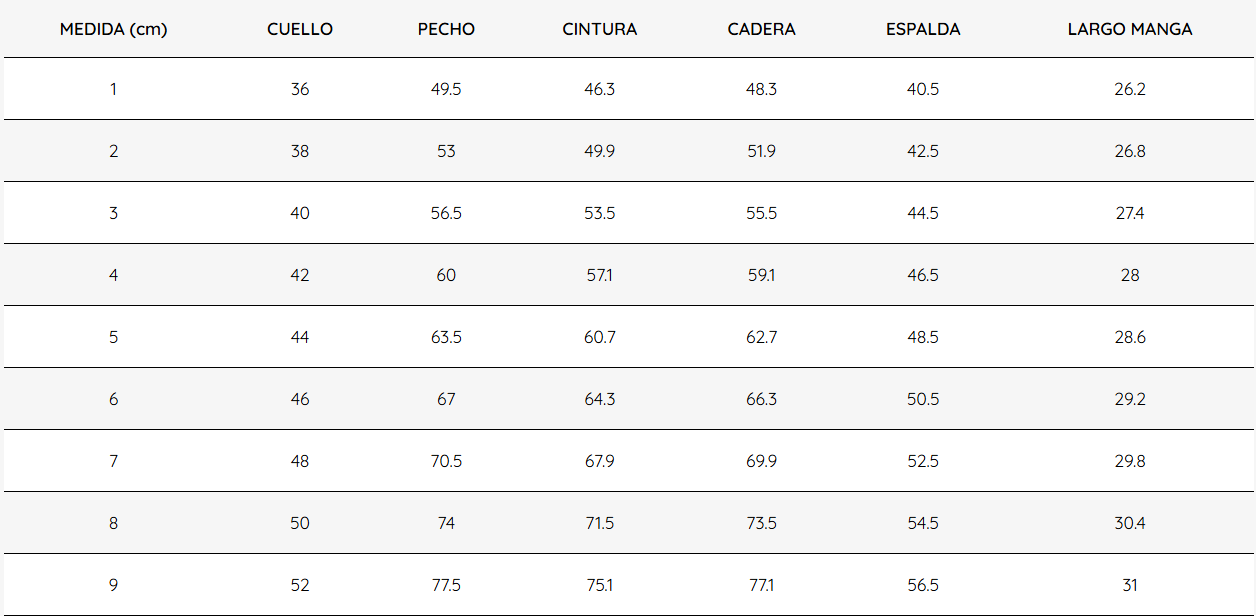
Task: Select size 1 in the MEDIDA column
Action: [113, 89]
